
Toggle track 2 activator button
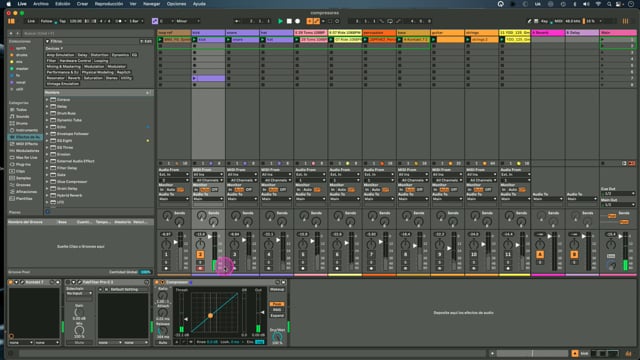[200, 254]
